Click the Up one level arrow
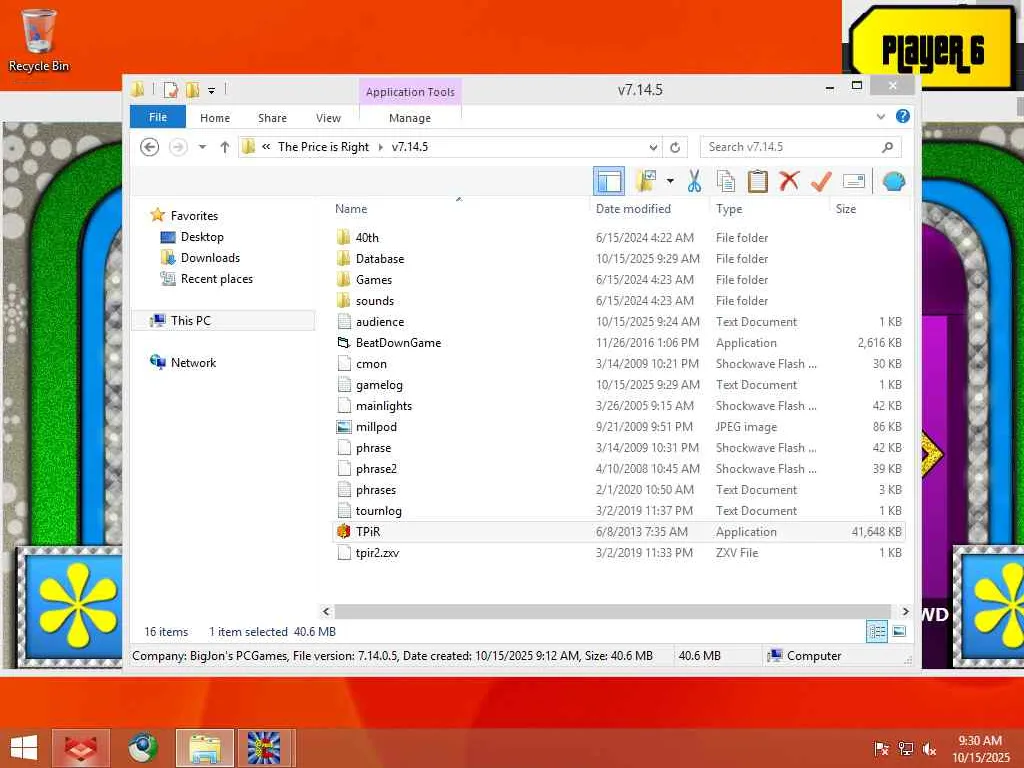The height and width of the screenshot is (768, 1024). (x=225, y=147)
